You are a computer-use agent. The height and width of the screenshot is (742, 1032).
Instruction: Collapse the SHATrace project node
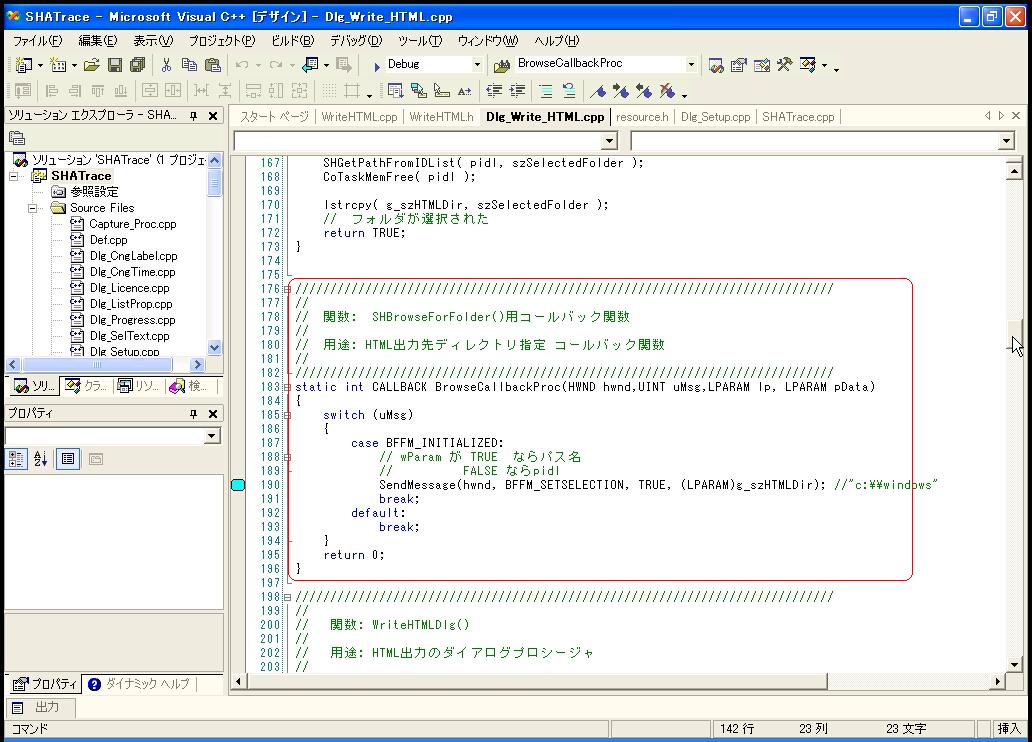[13, 176]
